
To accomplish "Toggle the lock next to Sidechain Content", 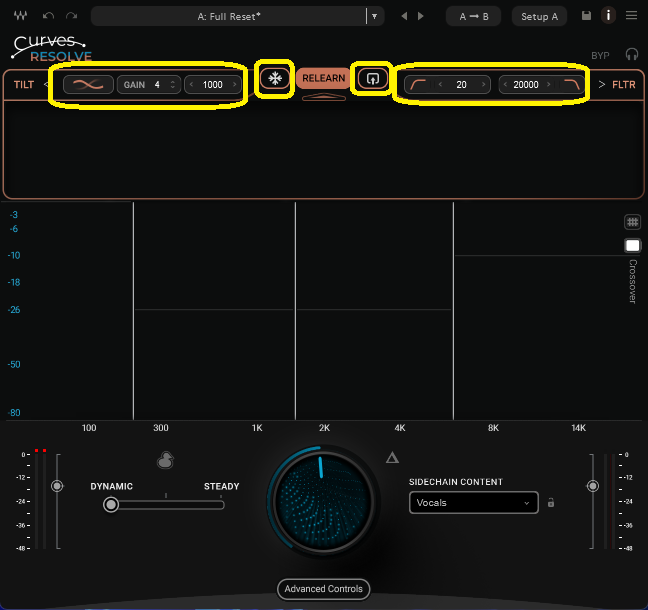I will coord(551,503).
